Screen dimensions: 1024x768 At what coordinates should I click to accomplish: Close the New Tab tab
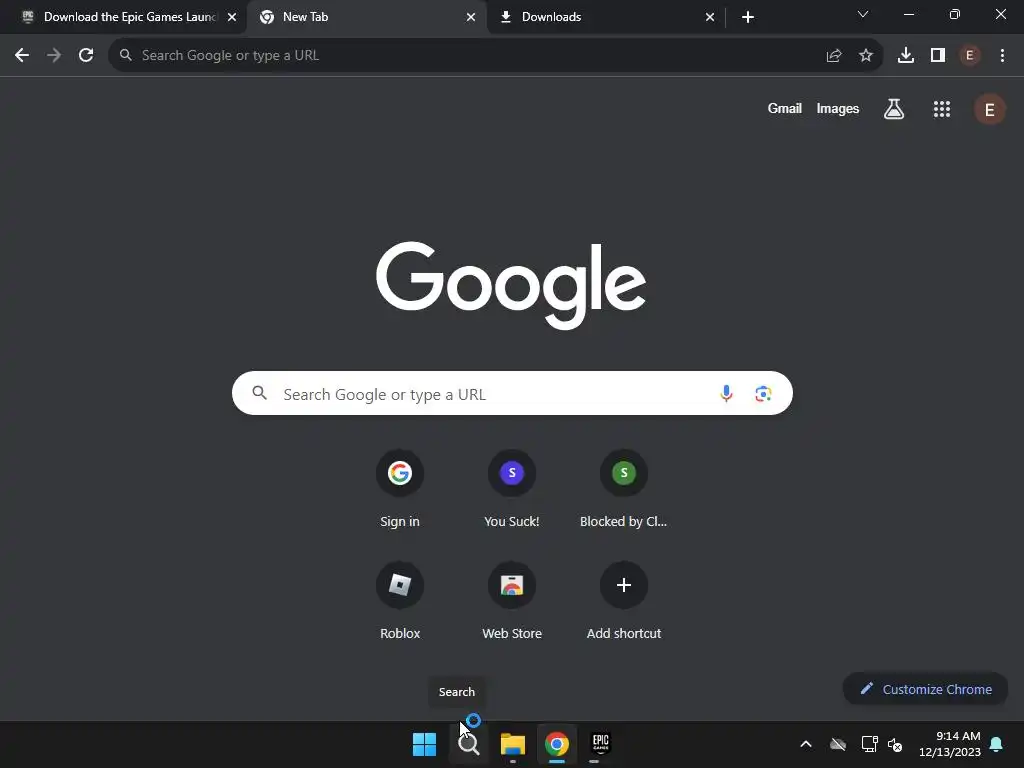point(471,17)
